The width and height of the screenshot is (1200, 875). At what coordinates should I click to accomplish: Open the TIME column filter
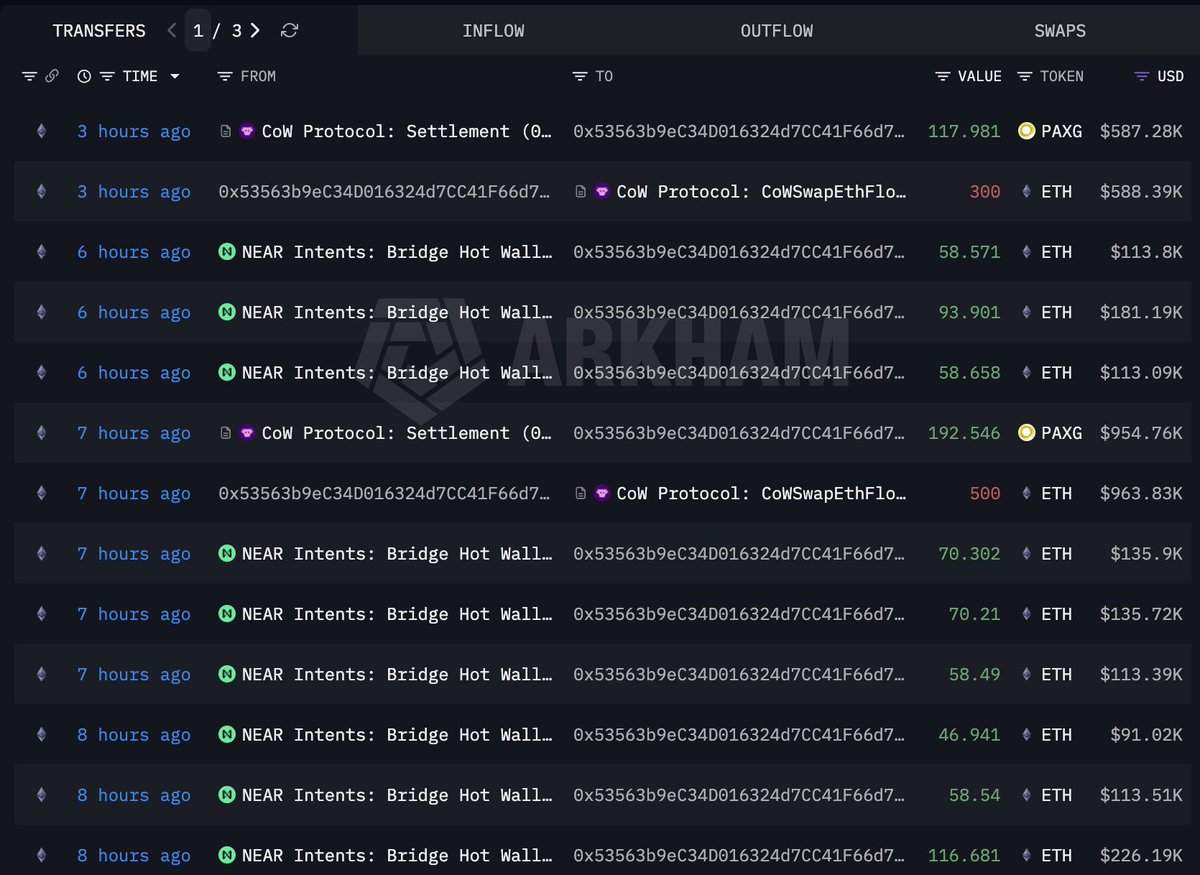(105, 76)
